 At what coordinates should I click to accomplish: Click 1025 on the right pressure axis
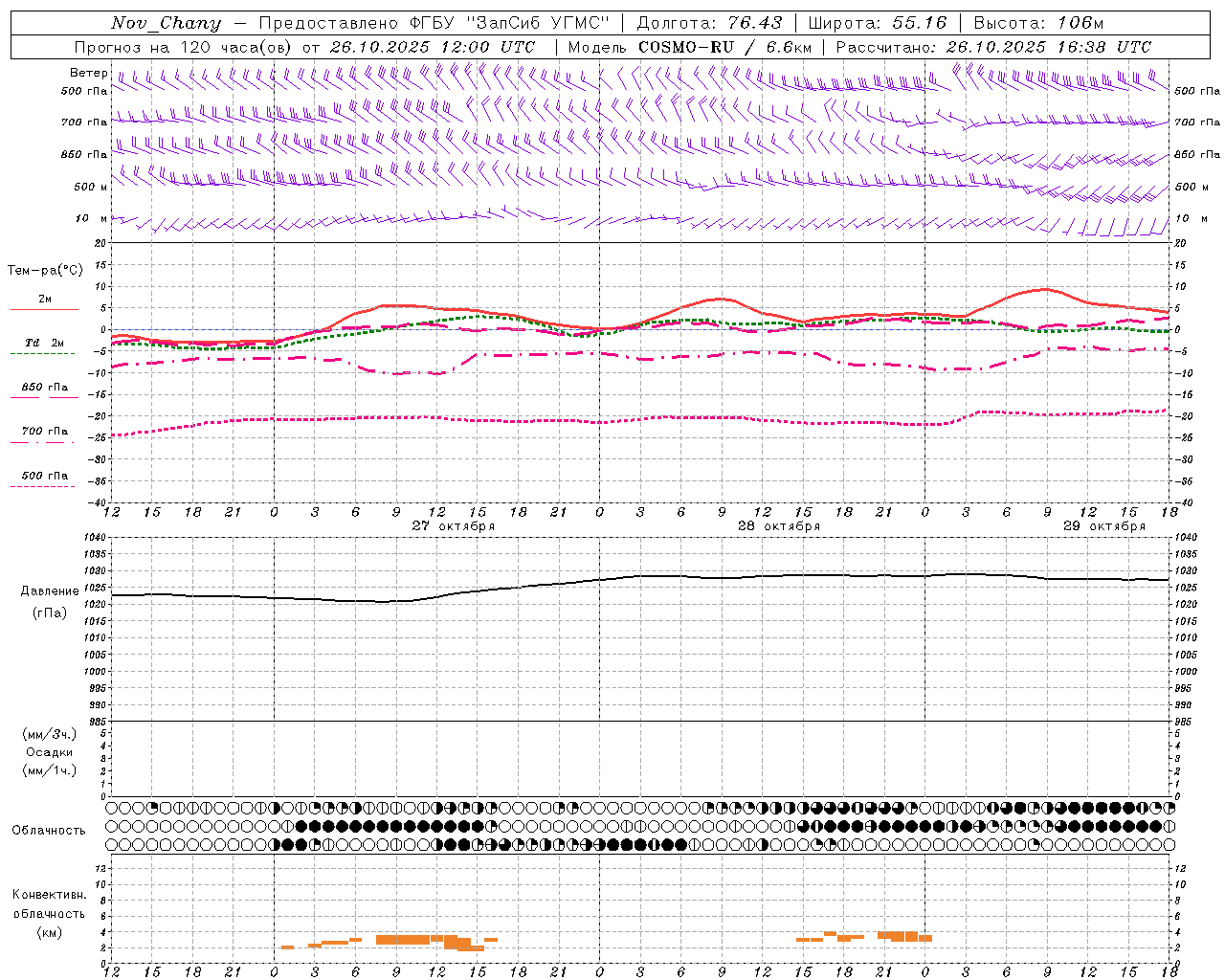click(1186, 588)
